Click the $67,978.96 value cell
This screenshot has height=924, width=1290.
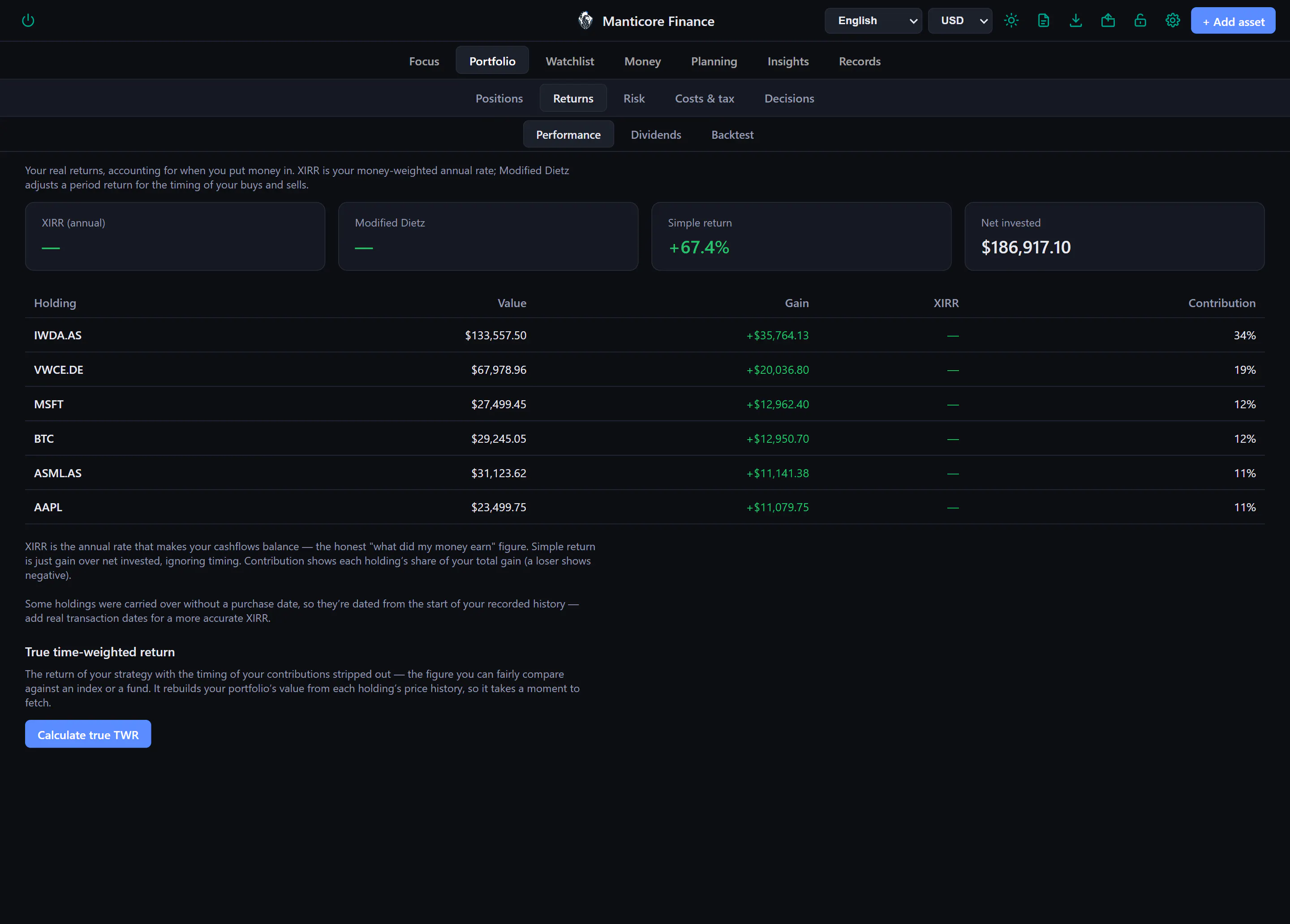tap(499, 370)
